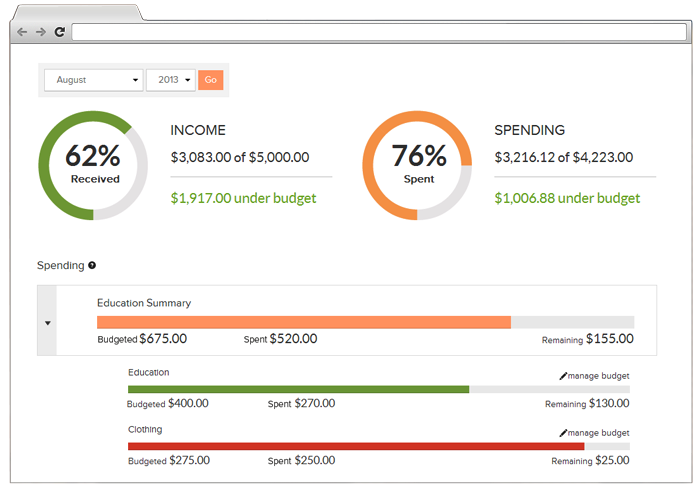
Task: Click the orange Go button
Action: pyautogui.click(x=211, y=80)
